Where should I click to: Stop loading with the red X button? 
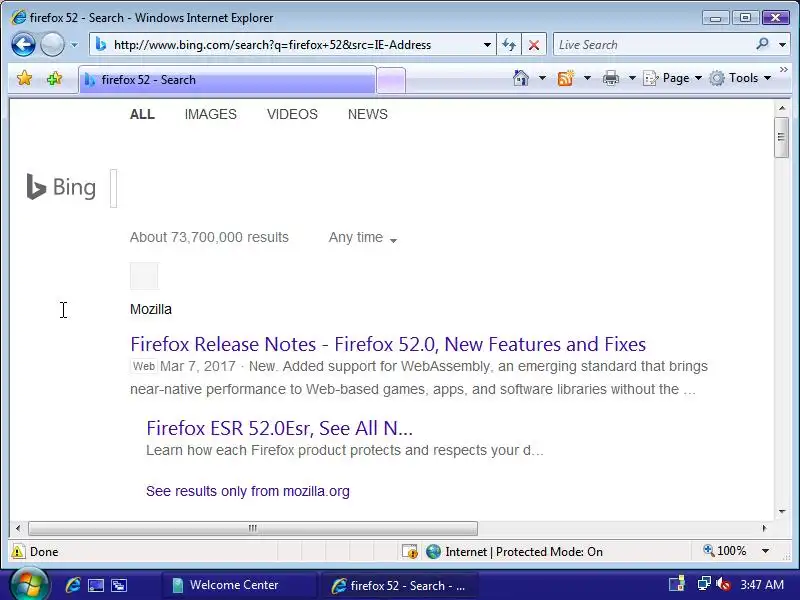[x=534, y=45]
